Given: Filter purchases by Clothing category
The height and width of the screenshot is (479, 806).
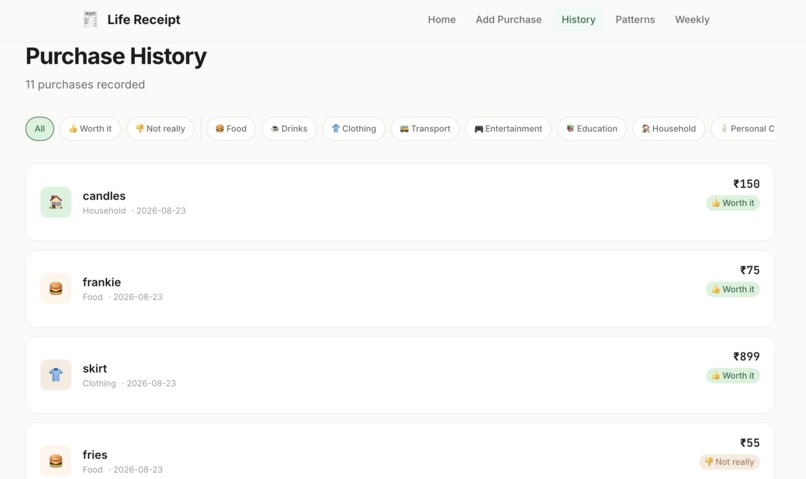Looking at the screenshot, I should pos(354,128).
